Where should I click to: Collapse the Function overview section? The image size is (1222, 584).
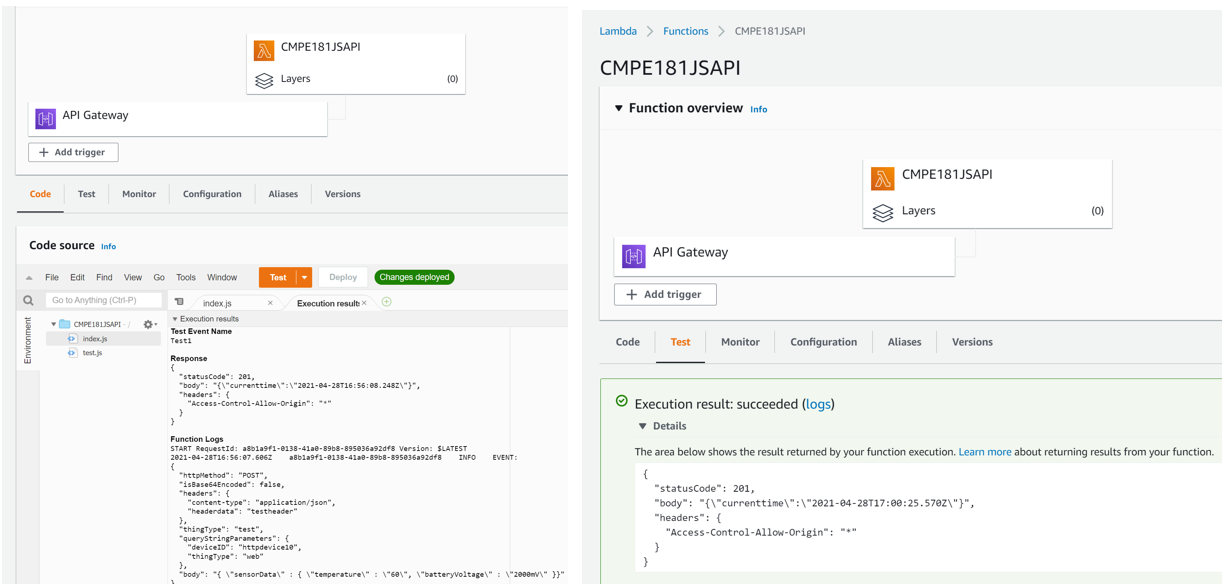619,108
